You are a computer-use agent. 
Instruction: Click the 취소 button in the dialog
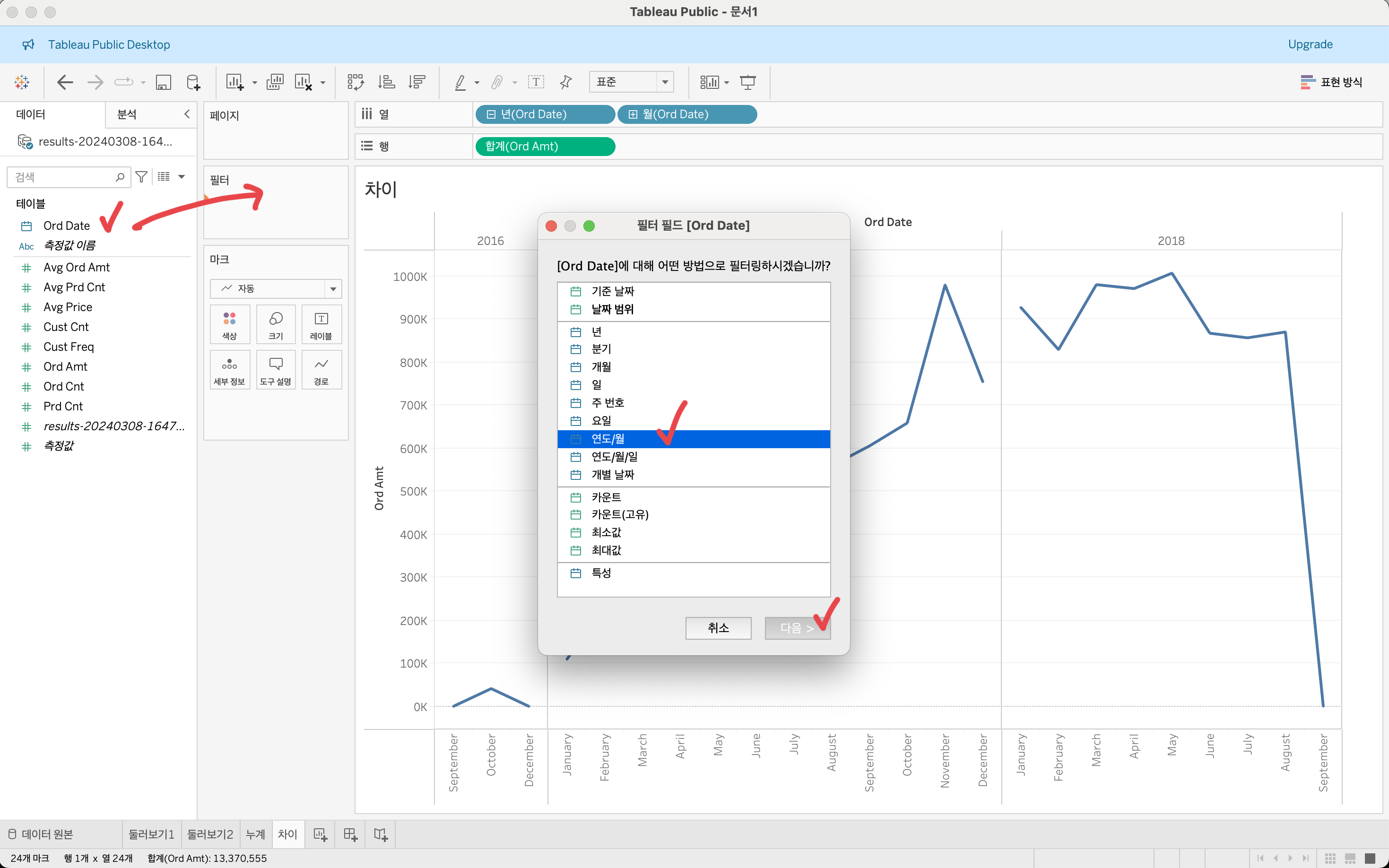[718, 627]
